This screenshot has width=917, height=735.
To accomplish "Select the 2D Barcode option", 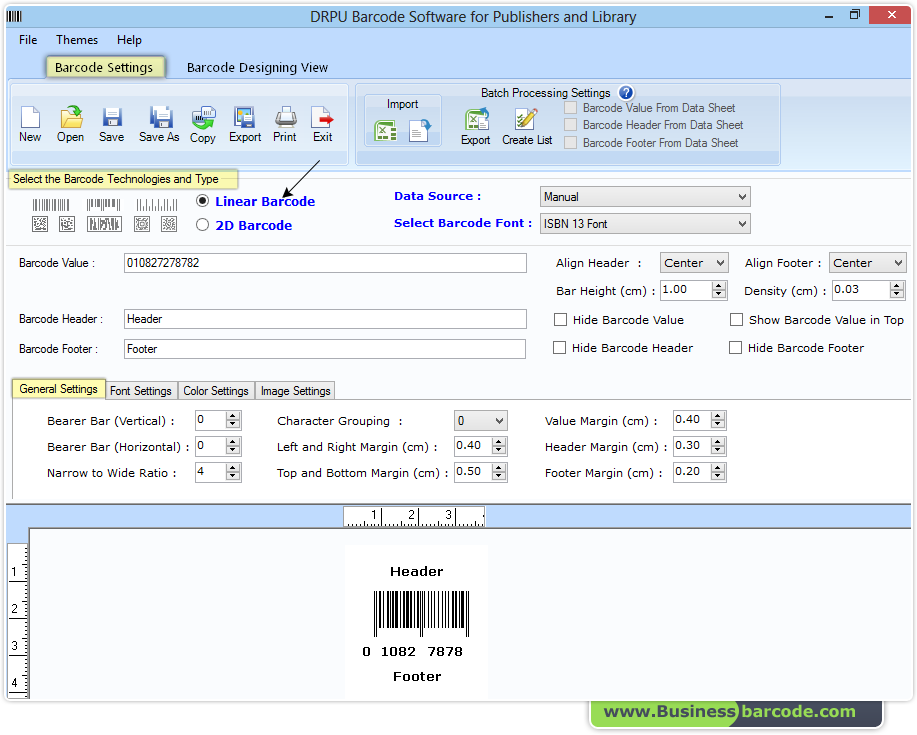I will [x=202, y=225].
